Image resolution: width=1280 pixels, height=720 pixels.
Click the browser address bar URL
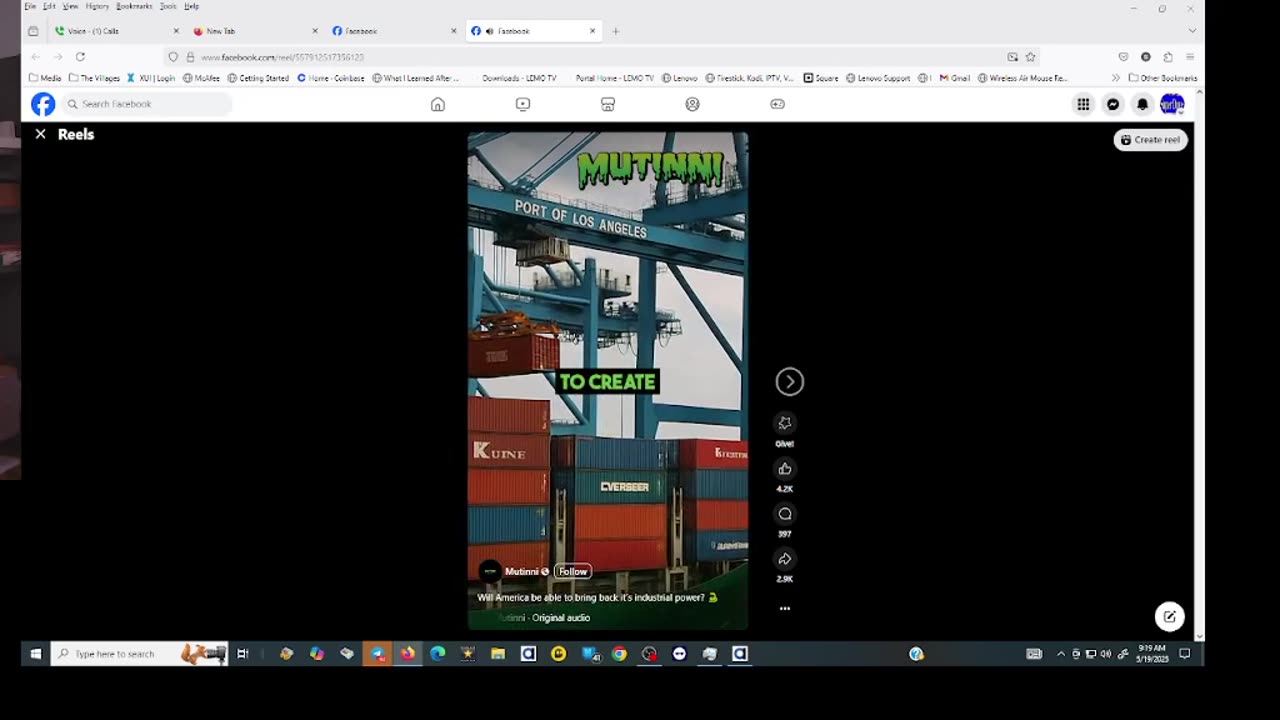(282, 57)
